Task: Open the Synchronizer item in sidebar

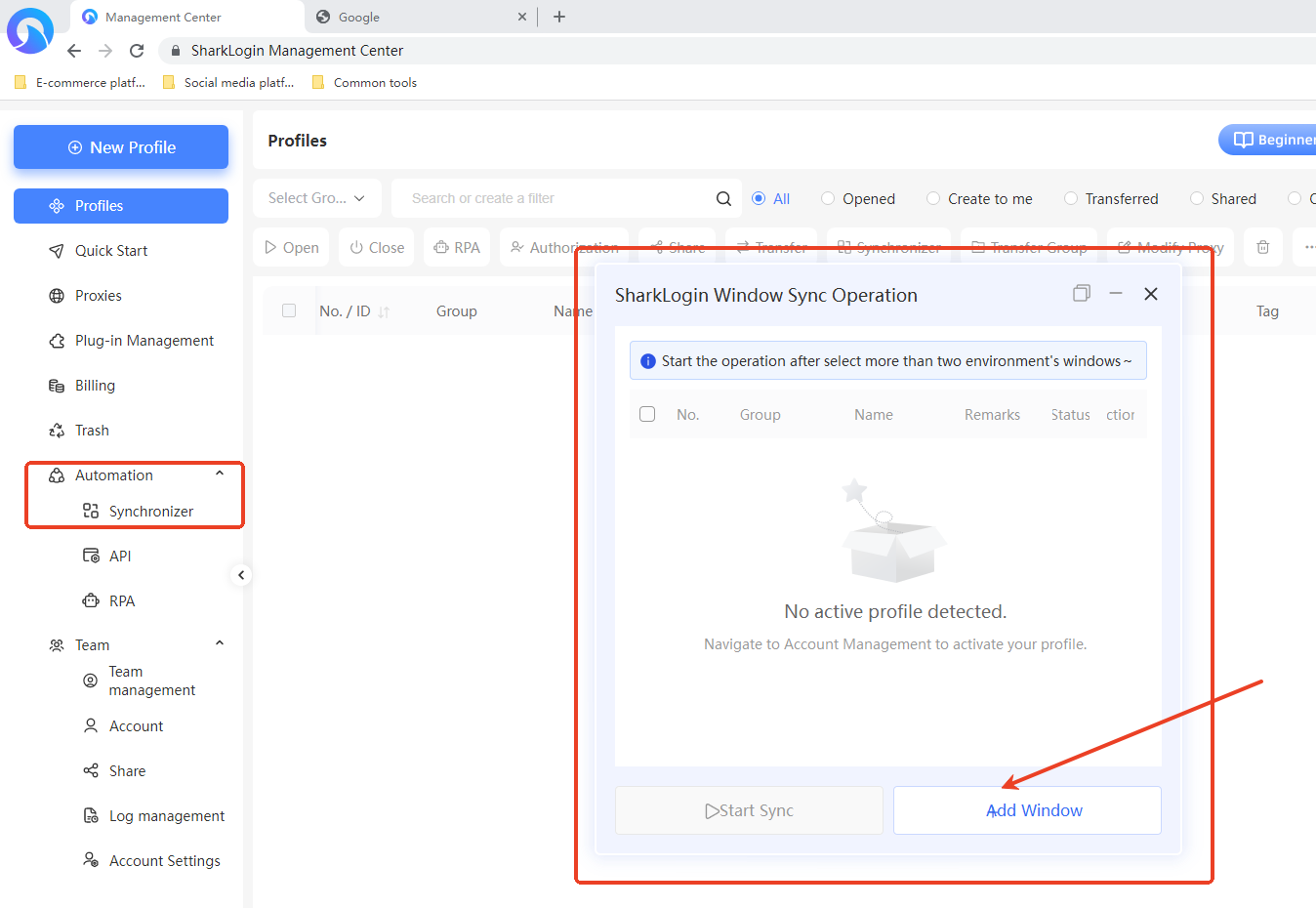Action: coord(150,512)
